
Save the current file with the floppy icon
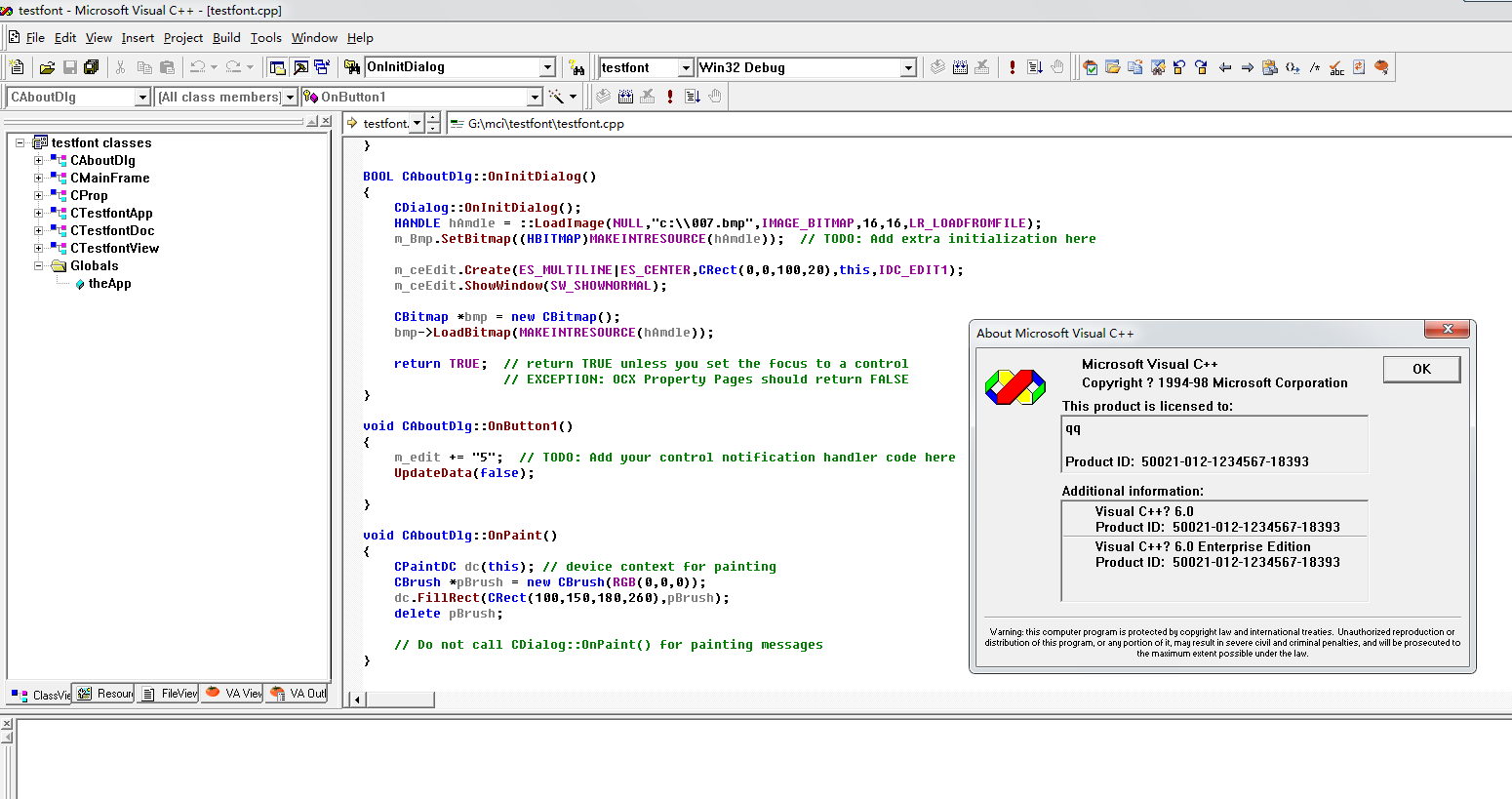pos(69,67)
